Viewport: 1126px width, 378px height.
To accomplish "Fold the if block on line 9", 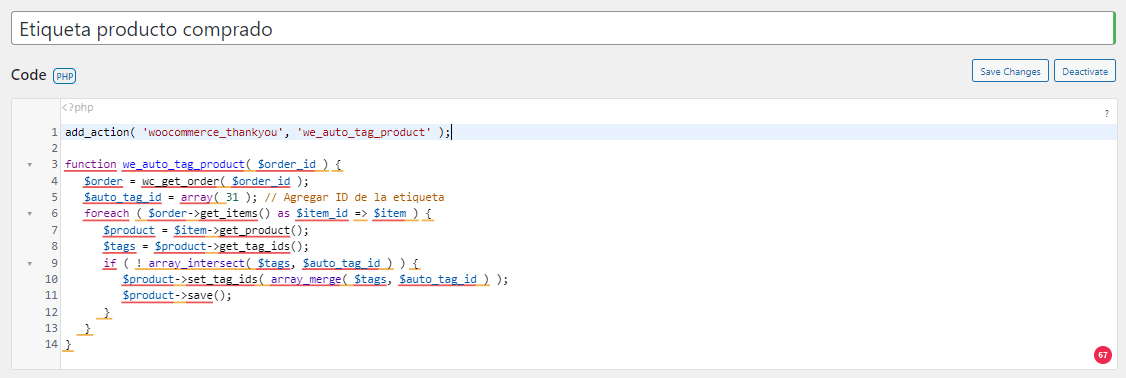I will click(29, 263).
